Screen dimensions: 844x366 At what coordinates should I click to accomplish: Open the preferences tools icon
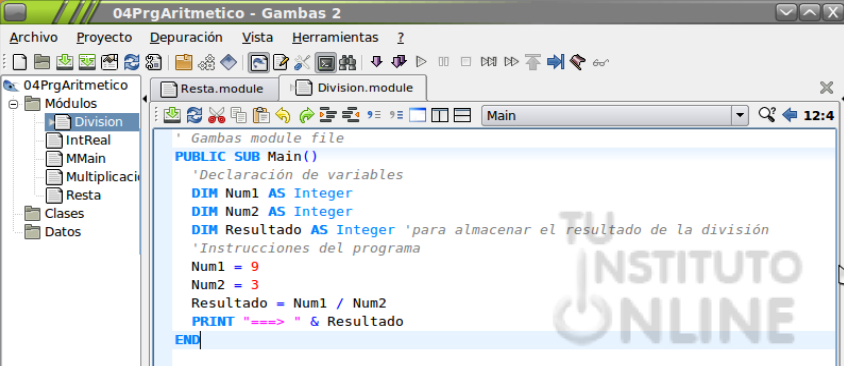click(302, 62)
